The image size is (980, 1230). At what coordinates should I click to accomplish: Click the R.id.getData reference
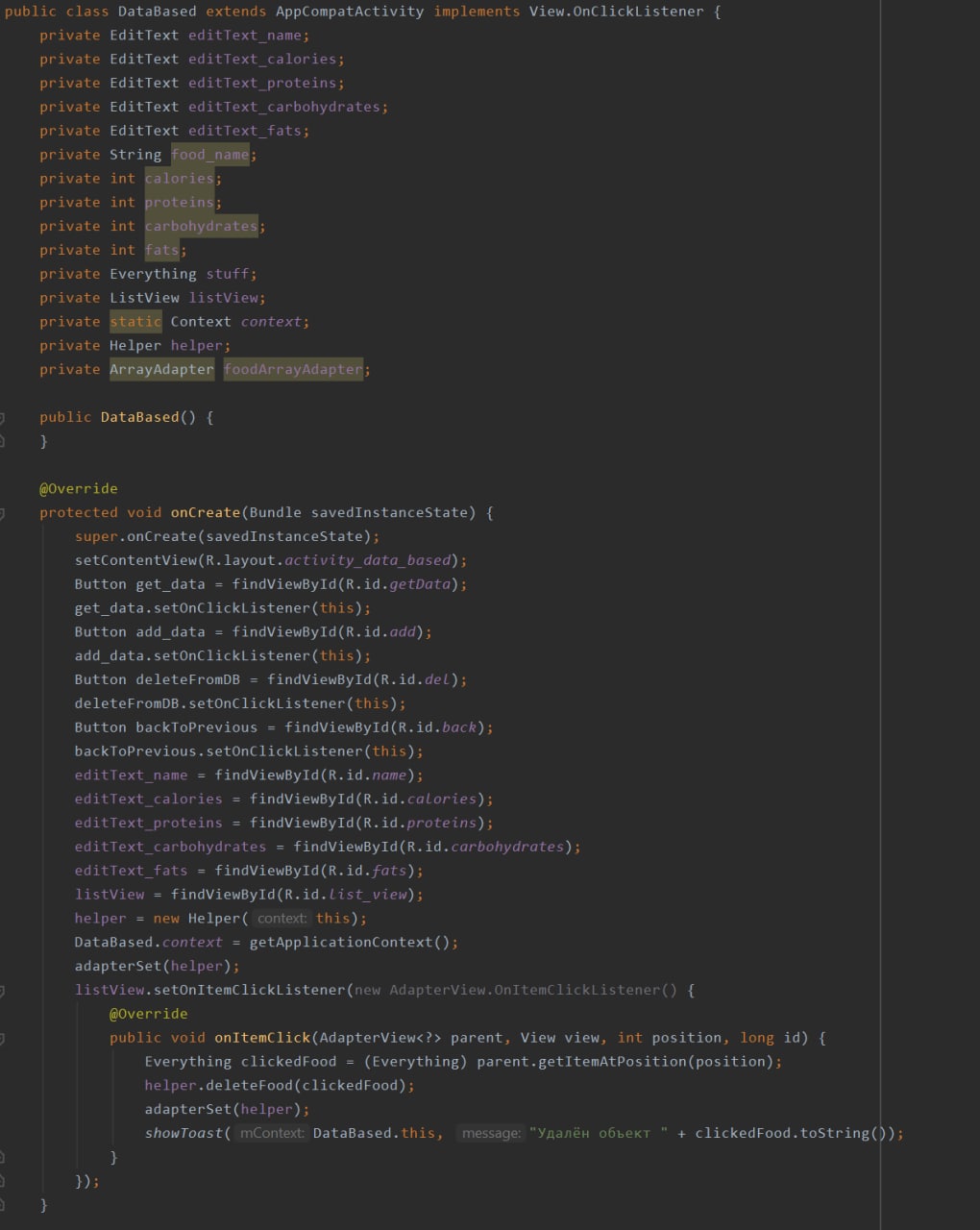398,584
